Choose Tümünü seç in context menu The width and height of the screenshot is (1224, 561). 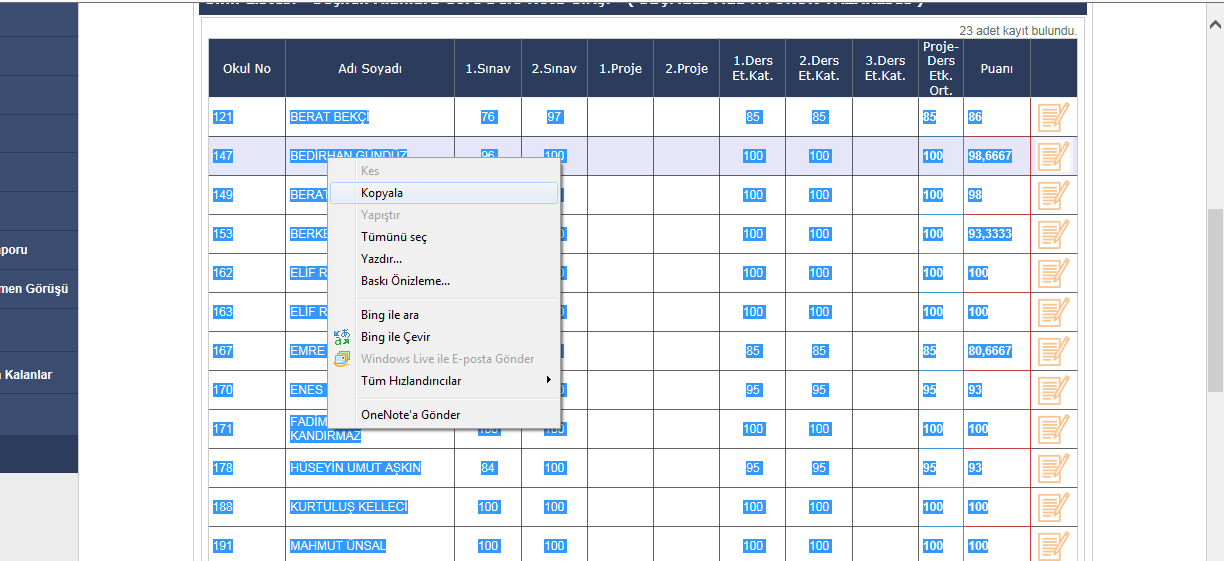point(394,237)
